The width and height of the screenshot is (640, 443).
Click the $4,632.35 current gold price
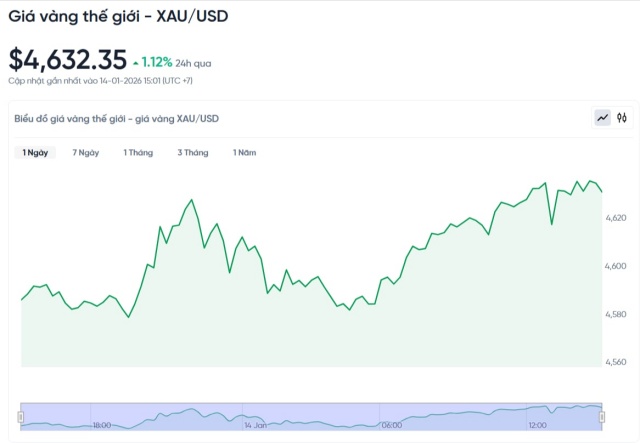tap(67, 59)
